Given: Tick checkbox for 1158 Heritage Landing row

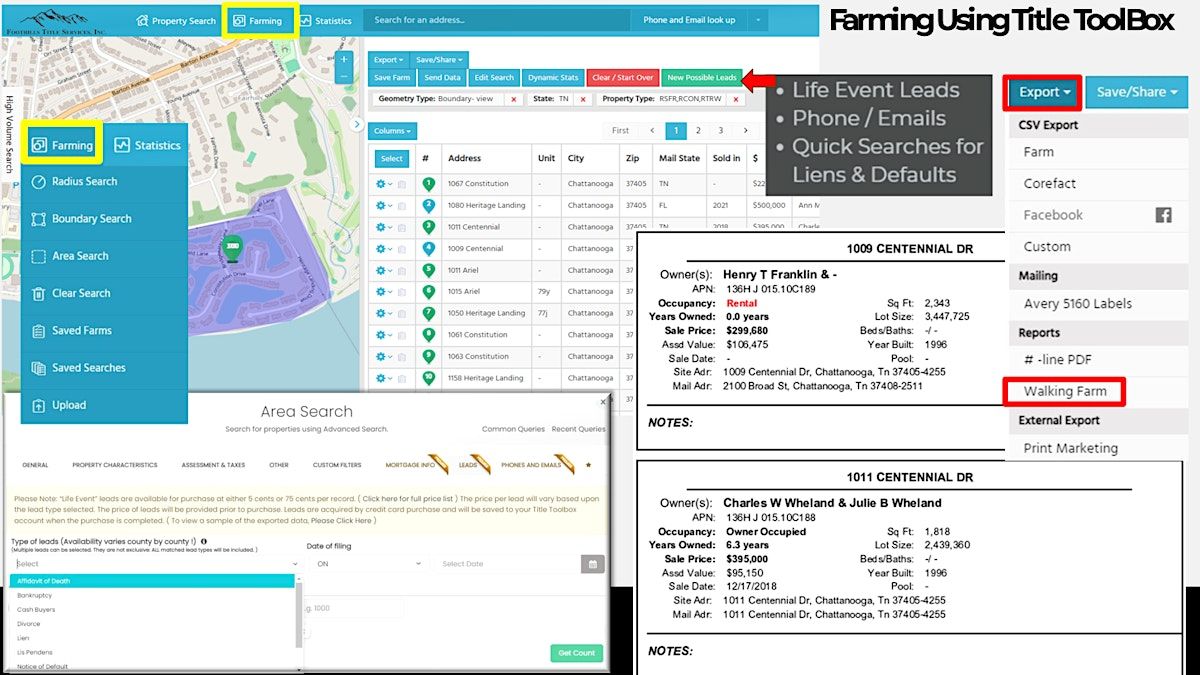Looking at the screenshot, I should point(402,379).
